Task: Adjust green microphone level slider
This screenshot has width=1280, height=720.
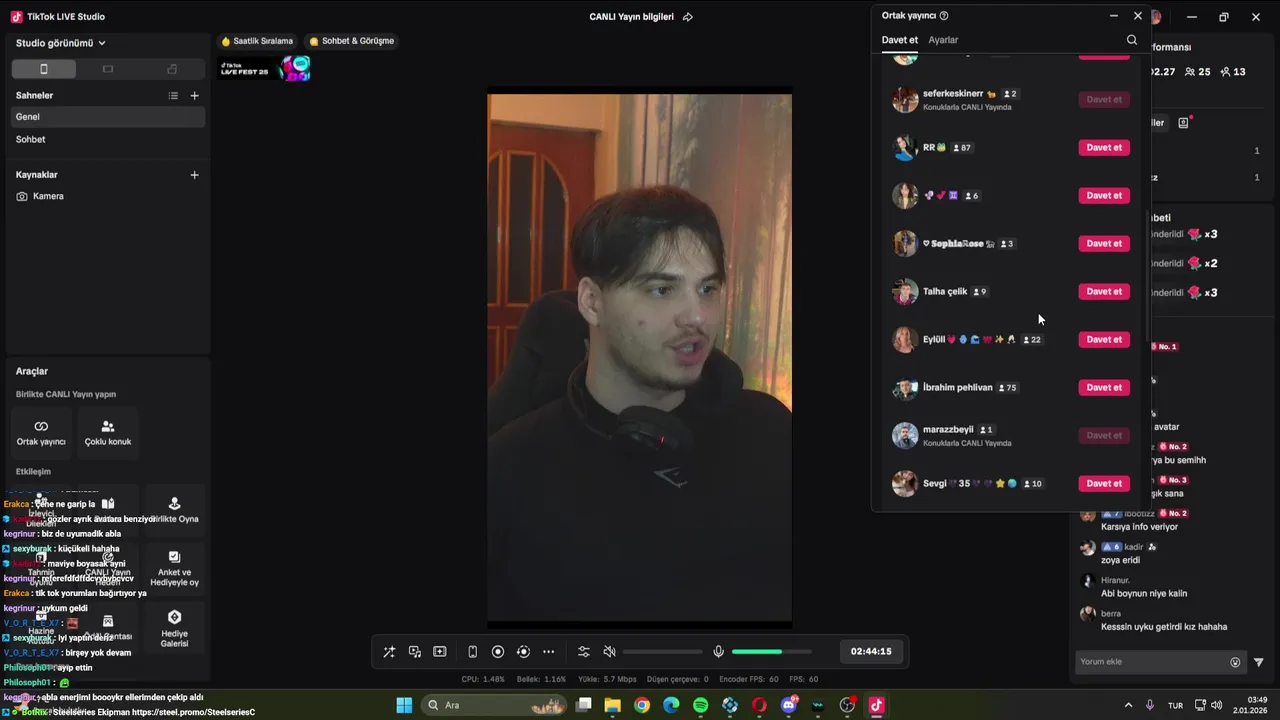Action: click(771, 652)
